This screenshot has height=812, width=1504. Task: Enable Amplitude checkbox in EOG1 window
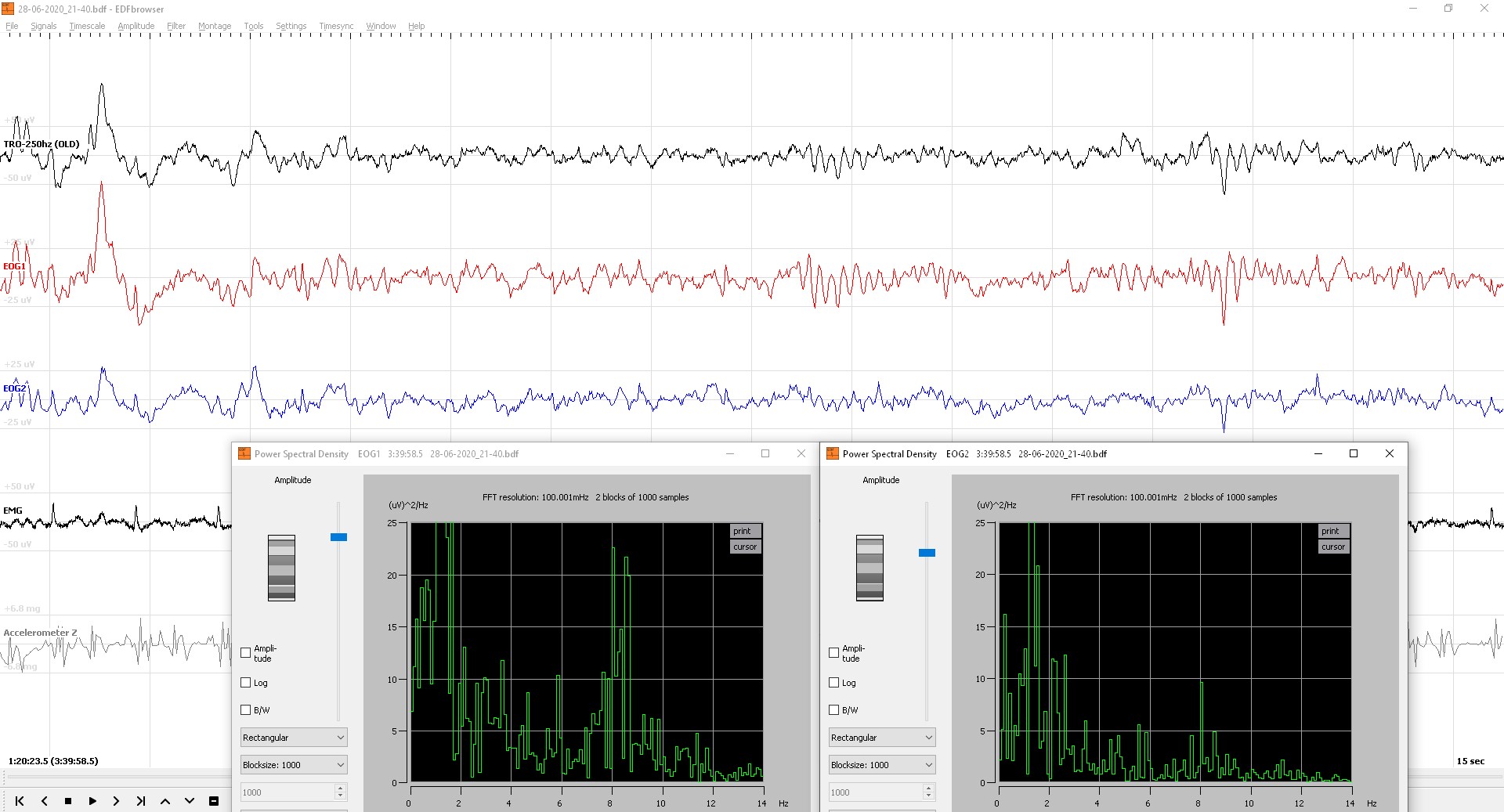click(x=246, y=652)
